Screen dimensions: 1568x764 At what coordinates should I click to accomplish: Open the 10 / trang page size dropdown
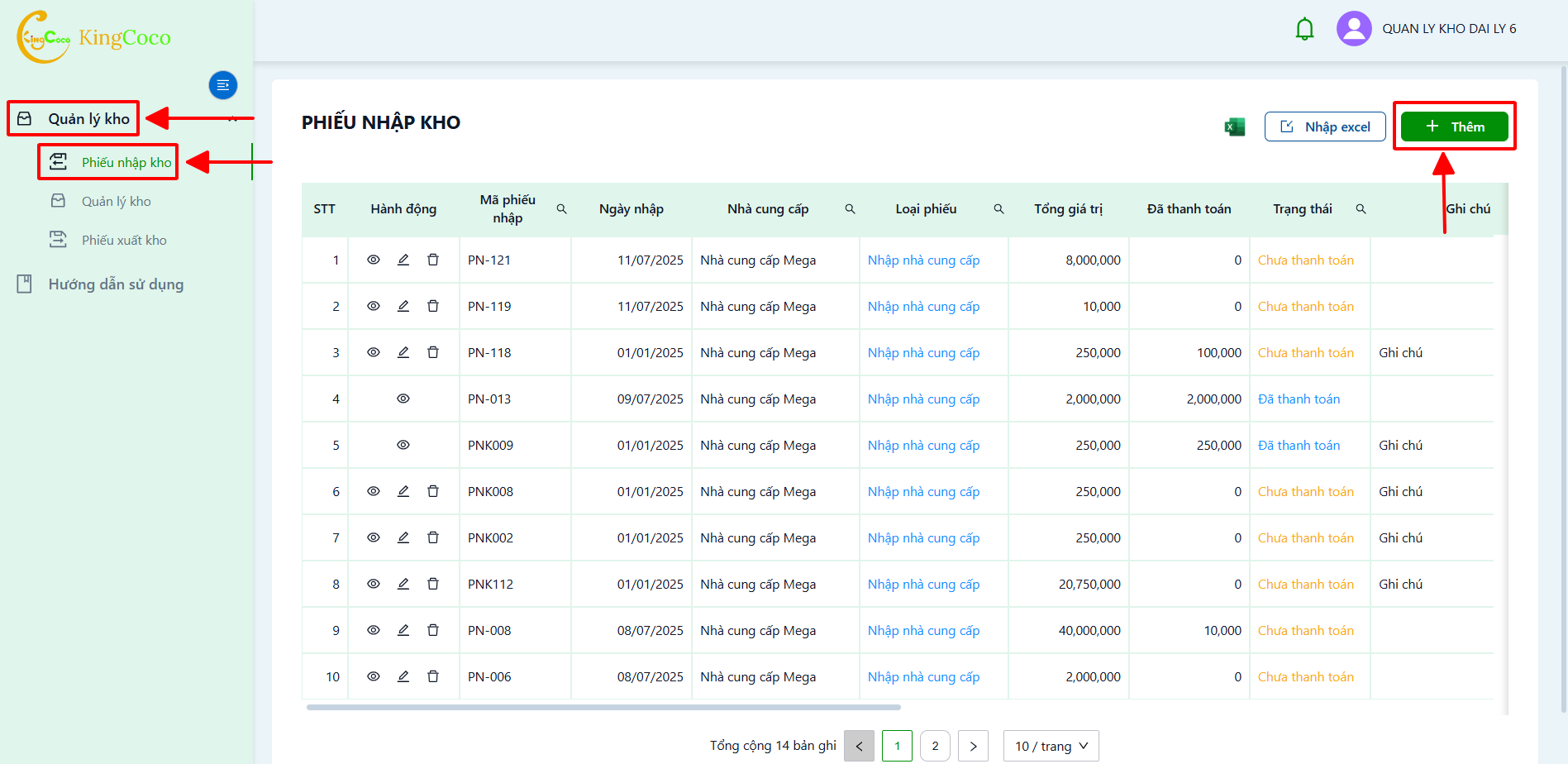1051,746
